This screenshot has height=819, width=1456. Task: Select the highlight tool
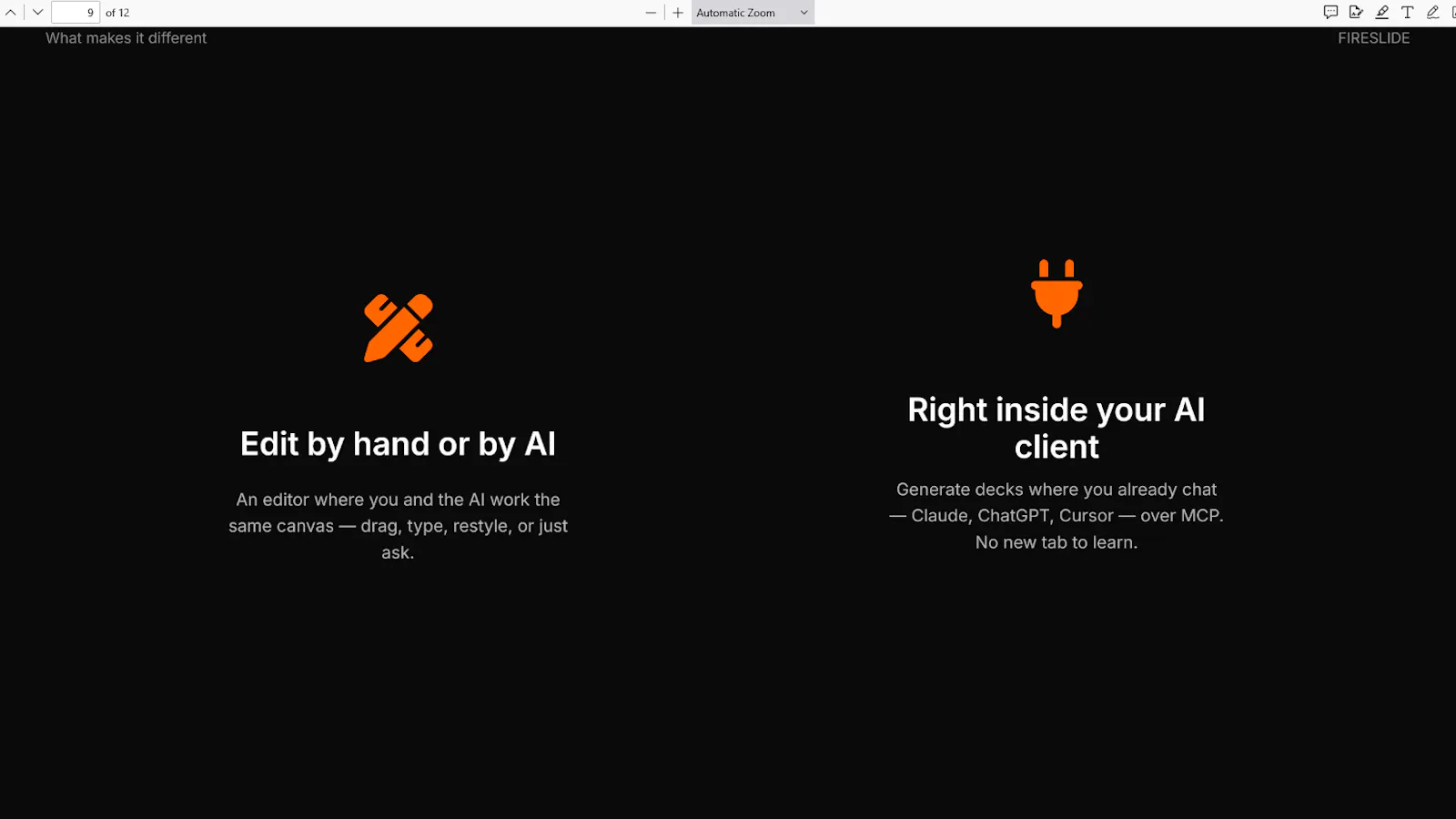[x=1381, y=12]
